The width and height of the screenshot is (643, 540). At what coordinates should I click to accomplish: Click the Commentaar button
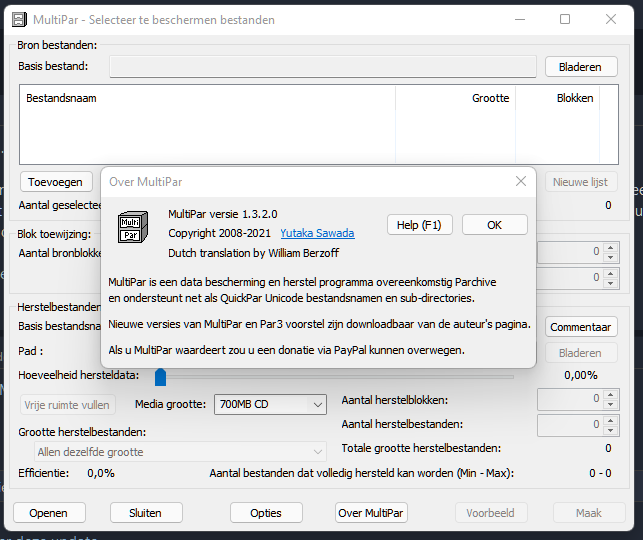click(581, 327)
